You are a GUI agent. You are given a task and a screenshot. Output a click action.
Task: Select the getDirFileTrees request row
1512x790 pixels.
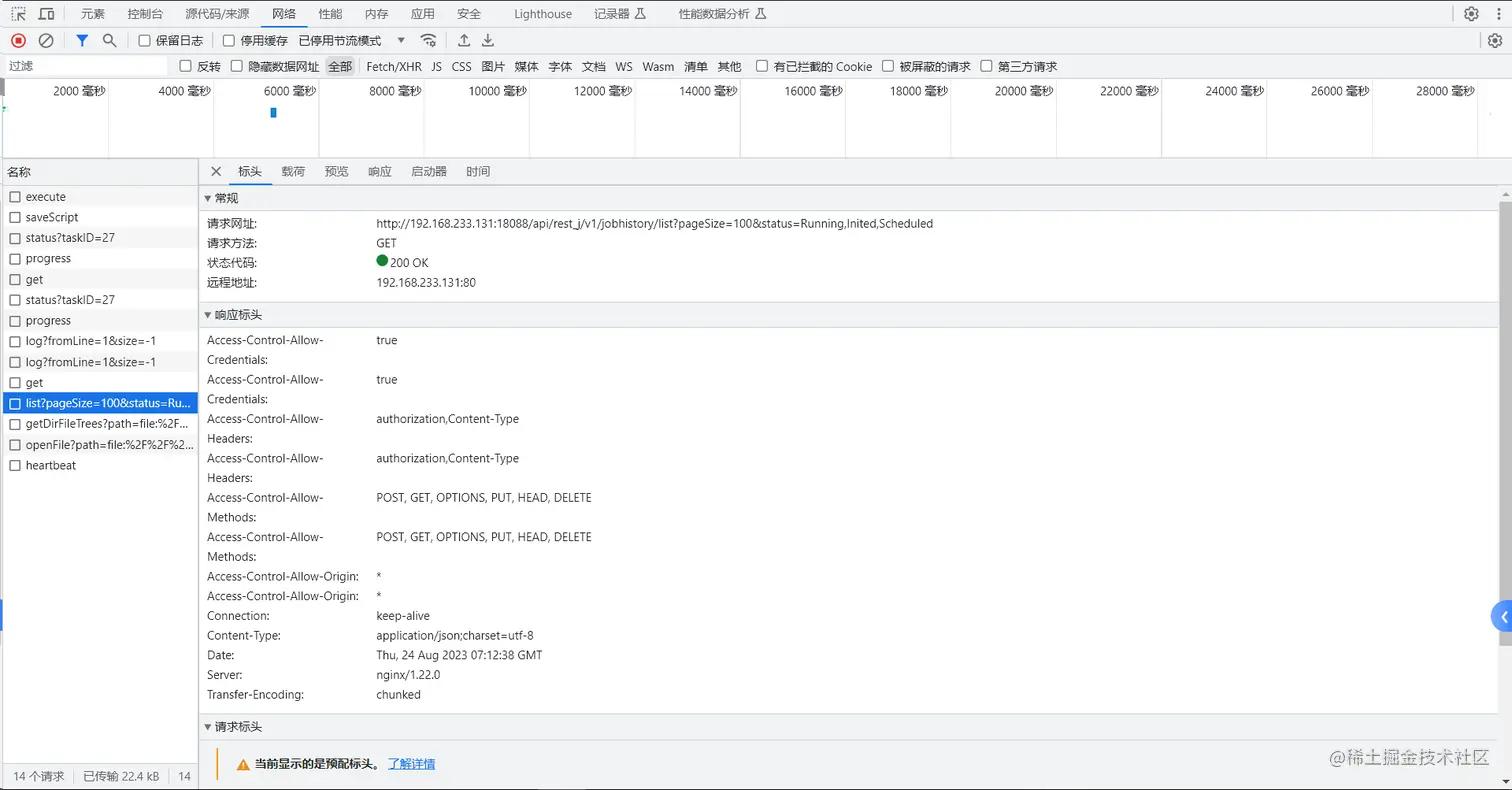[x=99, y=424]
